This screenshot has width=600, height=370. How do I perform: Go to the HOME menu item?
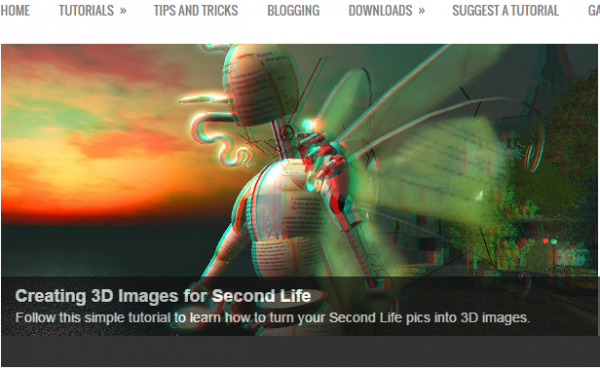[x=15, y=11]
